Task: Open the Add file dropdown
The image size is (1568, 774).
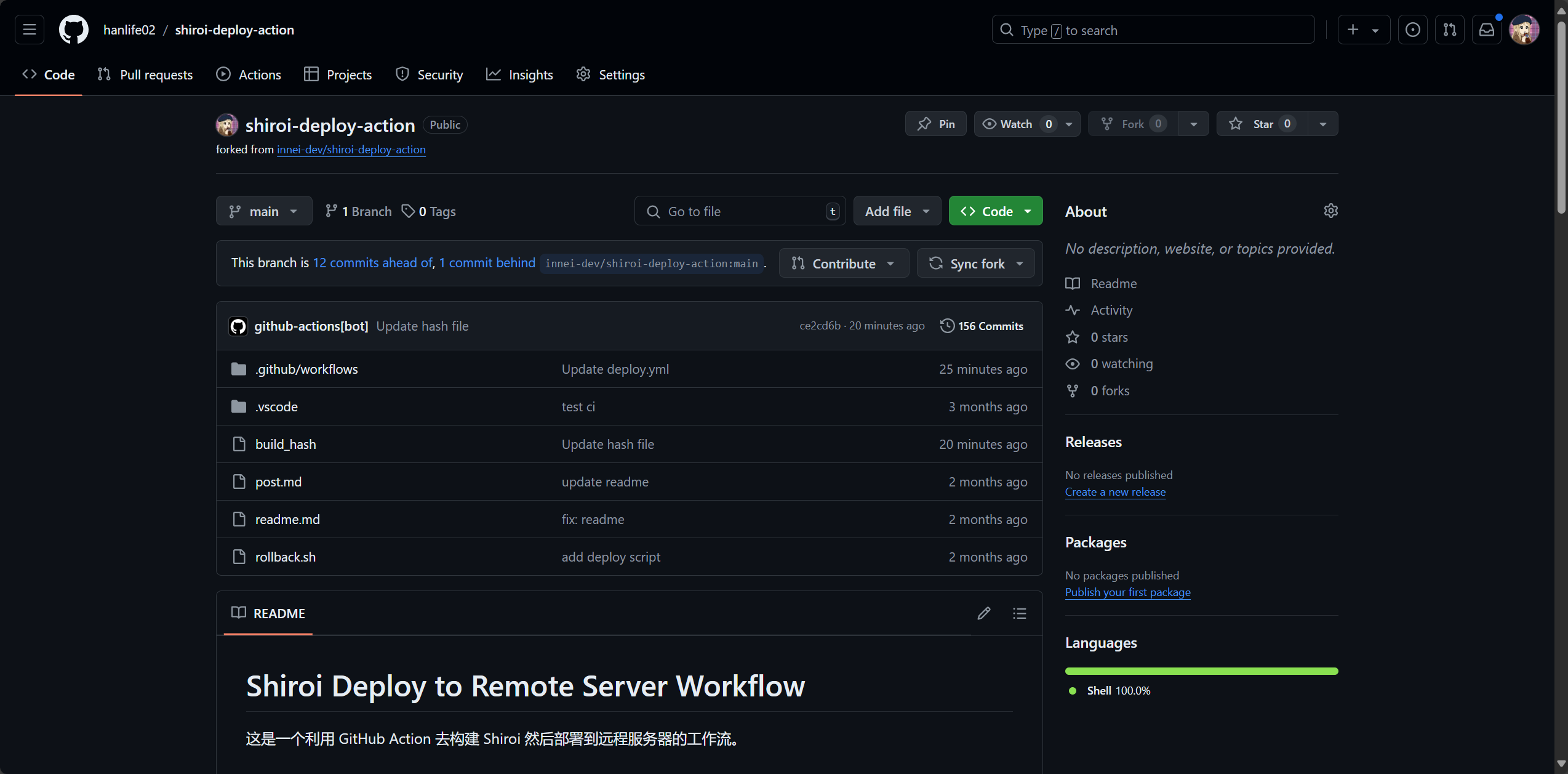Action: (897, 211)
